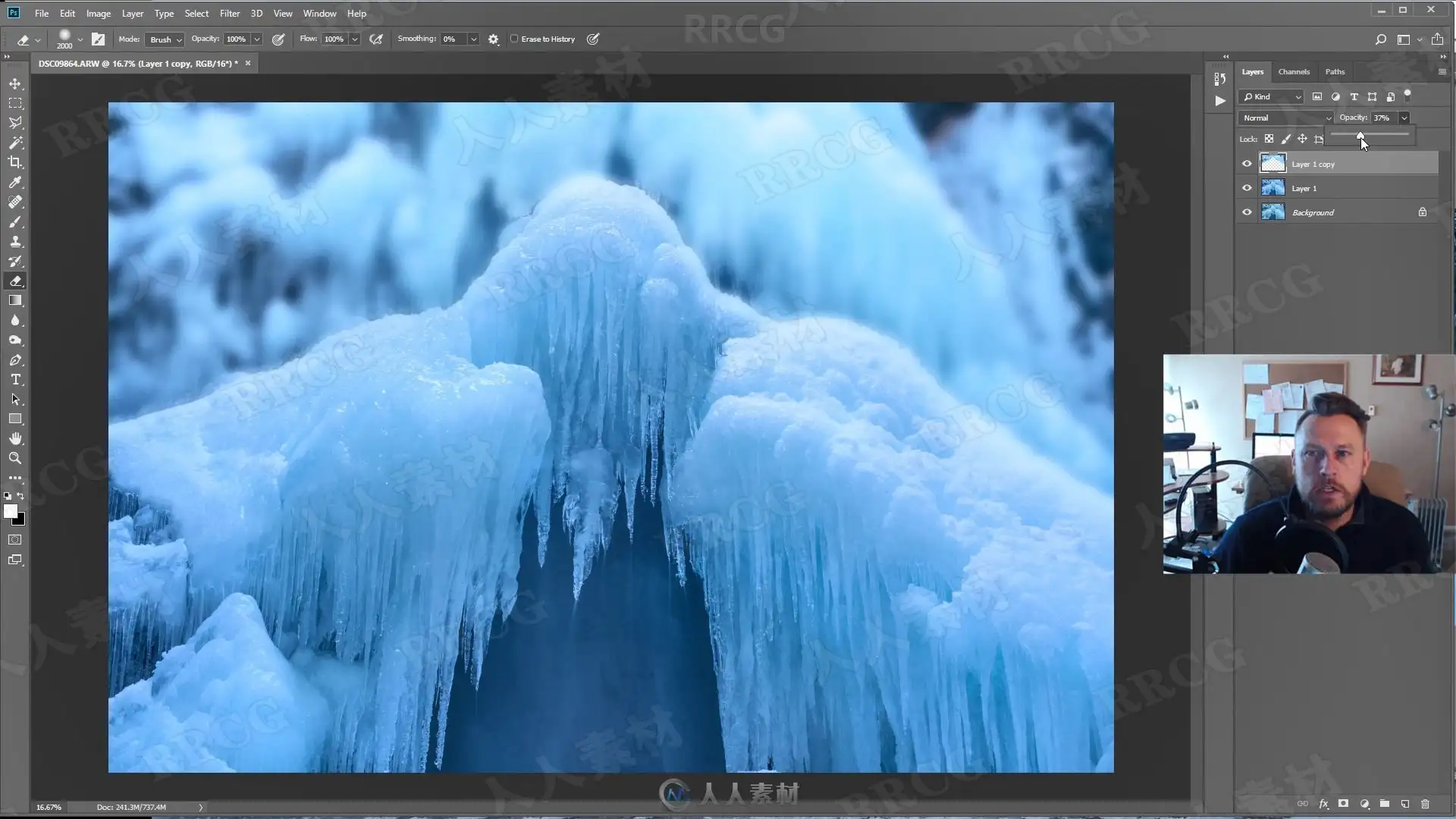Open the Filter menu
This screenshot has width=1456, height=819.
pos(230,13)
